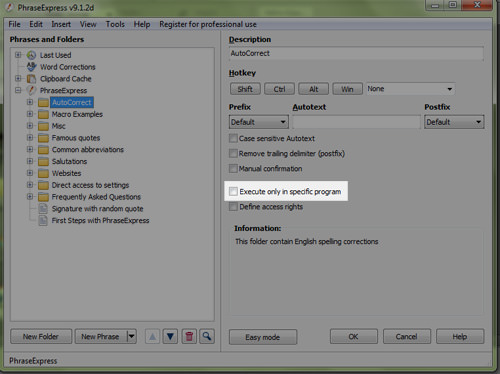
Task: Toggle the Win hotkey modifier
Action: (347, 89)
